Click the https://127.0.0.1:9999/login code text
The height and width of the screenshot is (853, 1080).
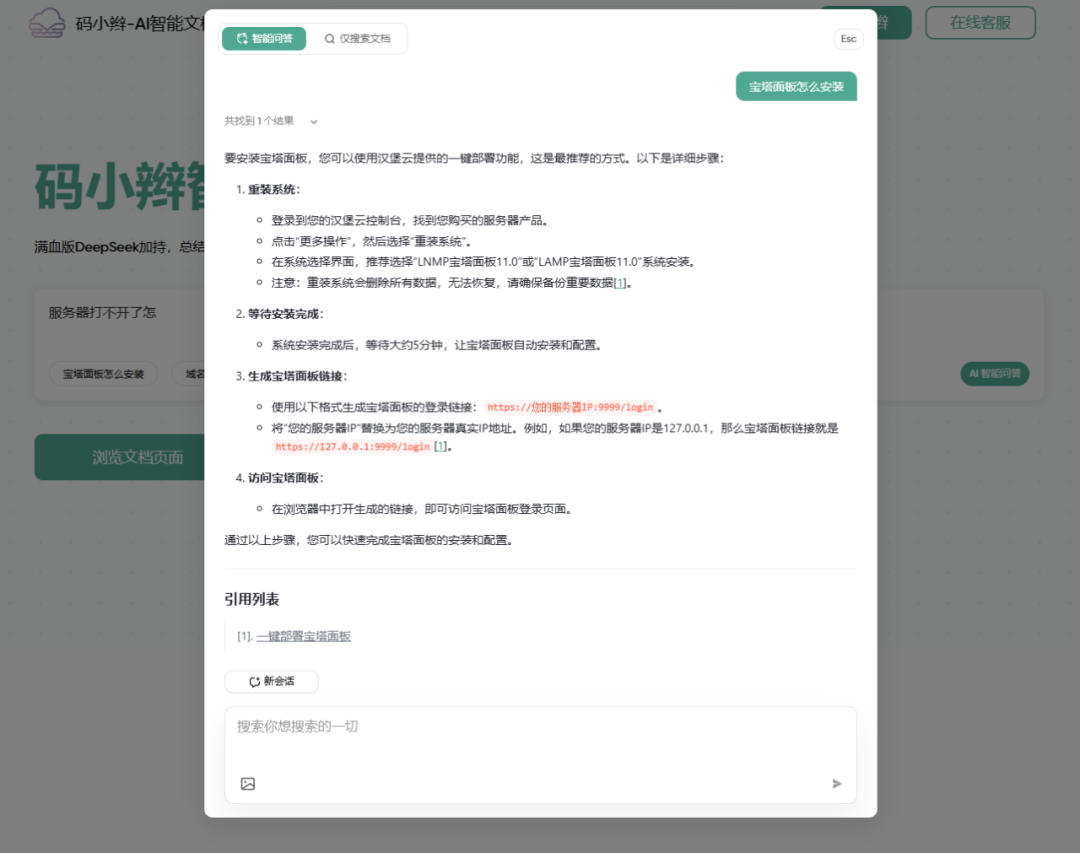(x=352, y=447)
